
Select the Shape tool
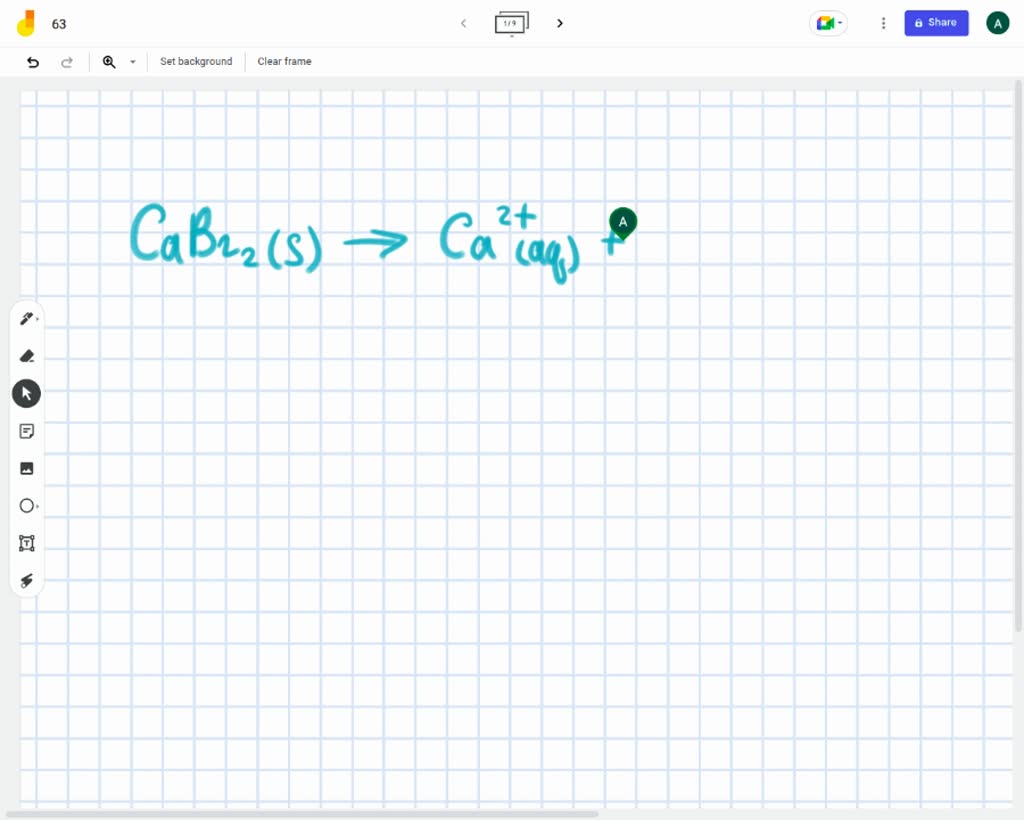click(x=26, y=505)
